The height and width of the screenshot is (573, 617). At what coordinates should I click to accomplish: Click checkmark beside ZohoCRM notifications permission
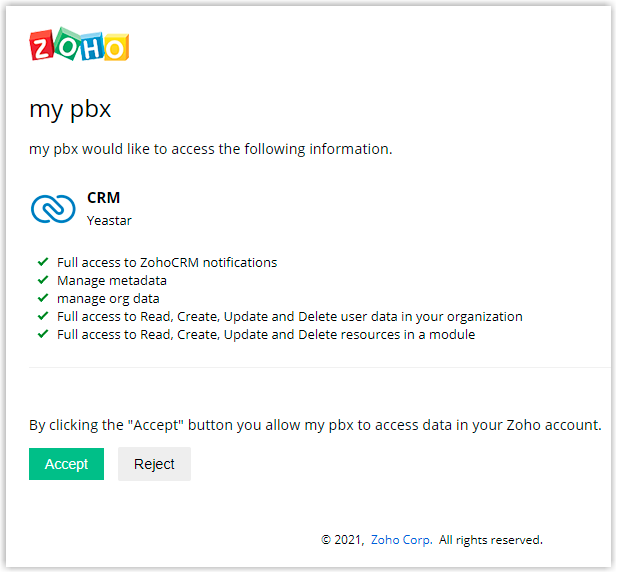tap(43, 262)
